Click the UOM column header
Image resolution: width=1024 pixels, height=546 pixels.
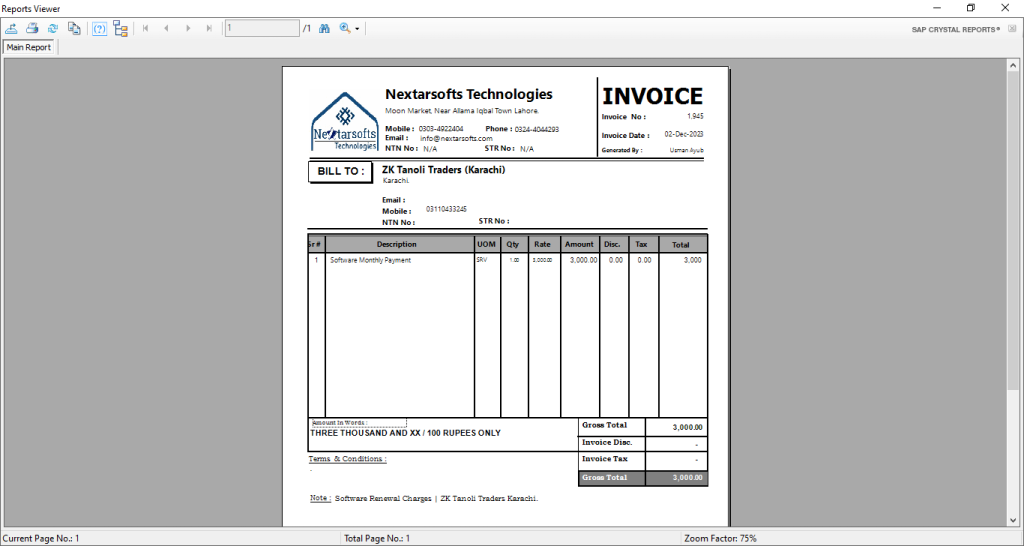click(x=487, y=244)
